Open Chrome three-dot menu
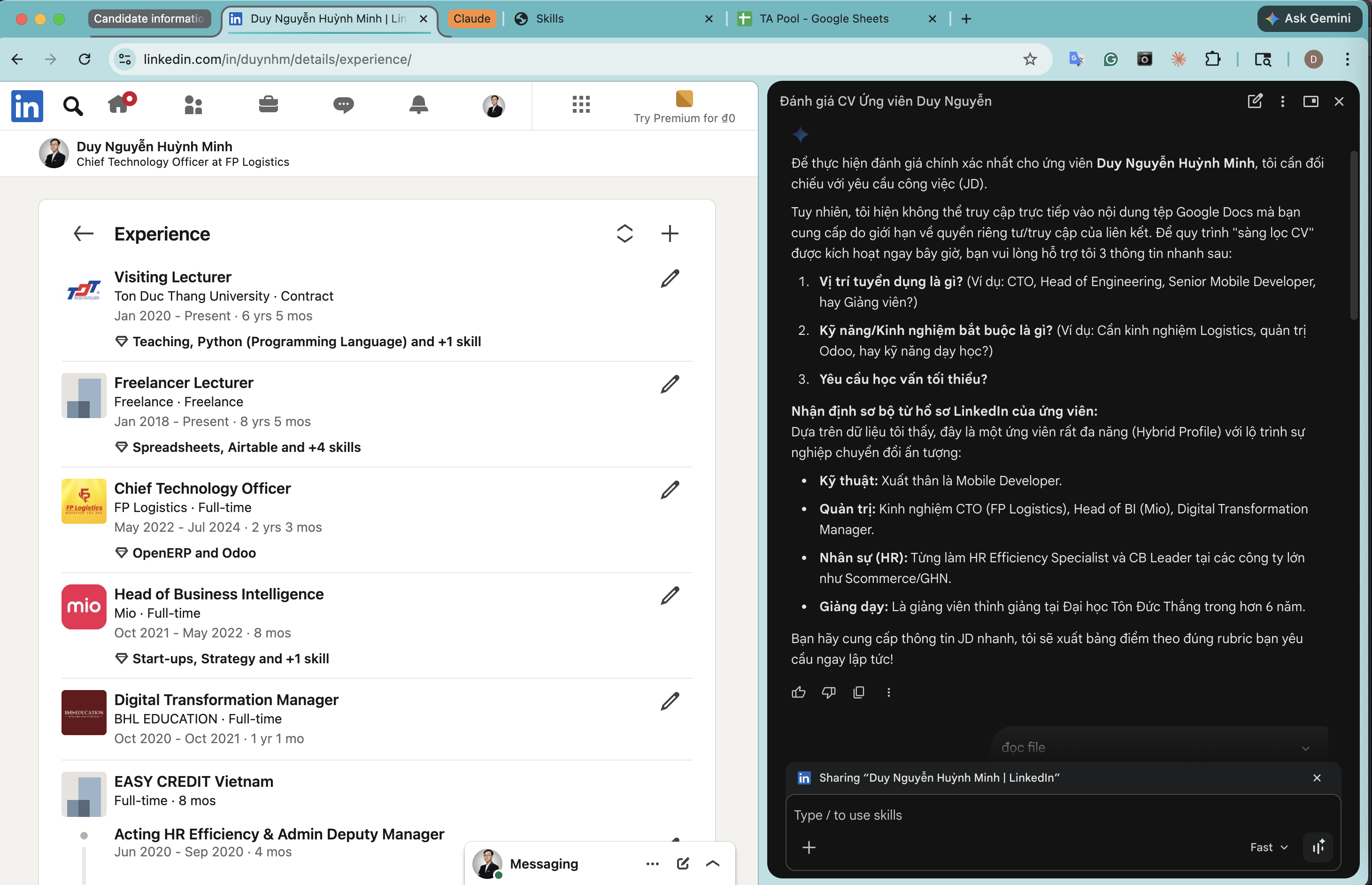1372x885 pixels. tap(1347, 59)
